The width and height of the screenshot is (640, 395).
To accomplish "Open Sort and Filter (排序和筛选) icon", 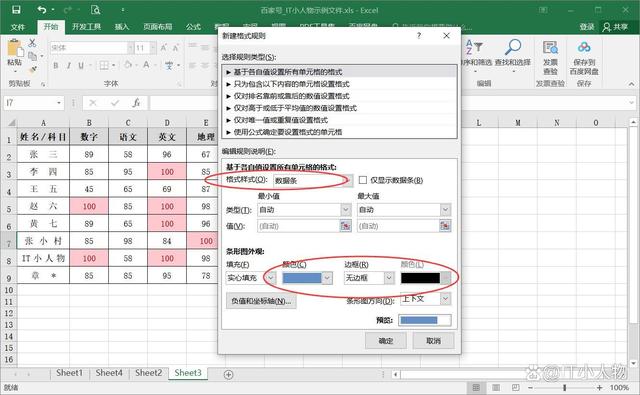I will tap(473, 47).
